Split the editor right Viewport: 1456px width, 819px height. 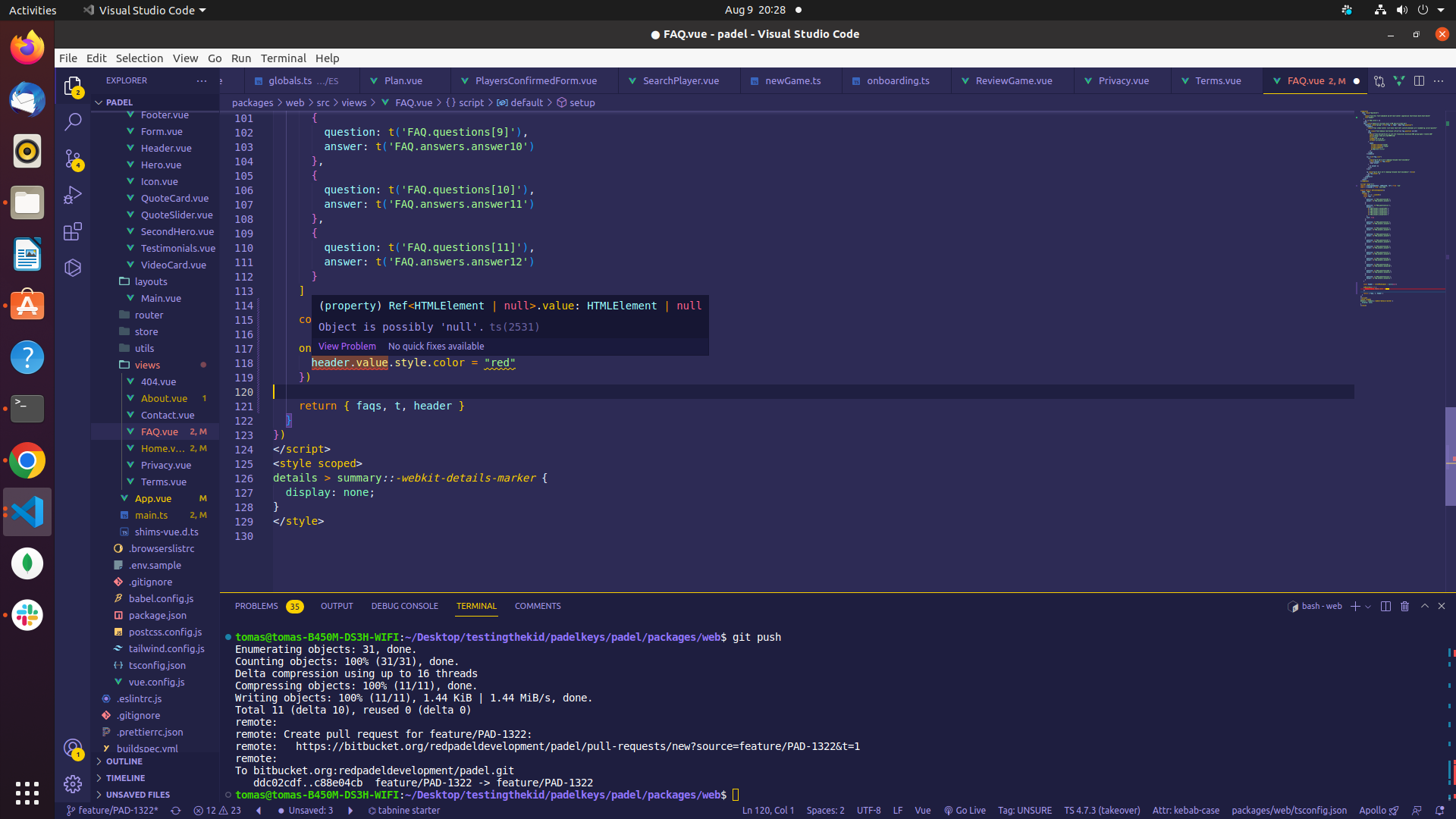1419,80
